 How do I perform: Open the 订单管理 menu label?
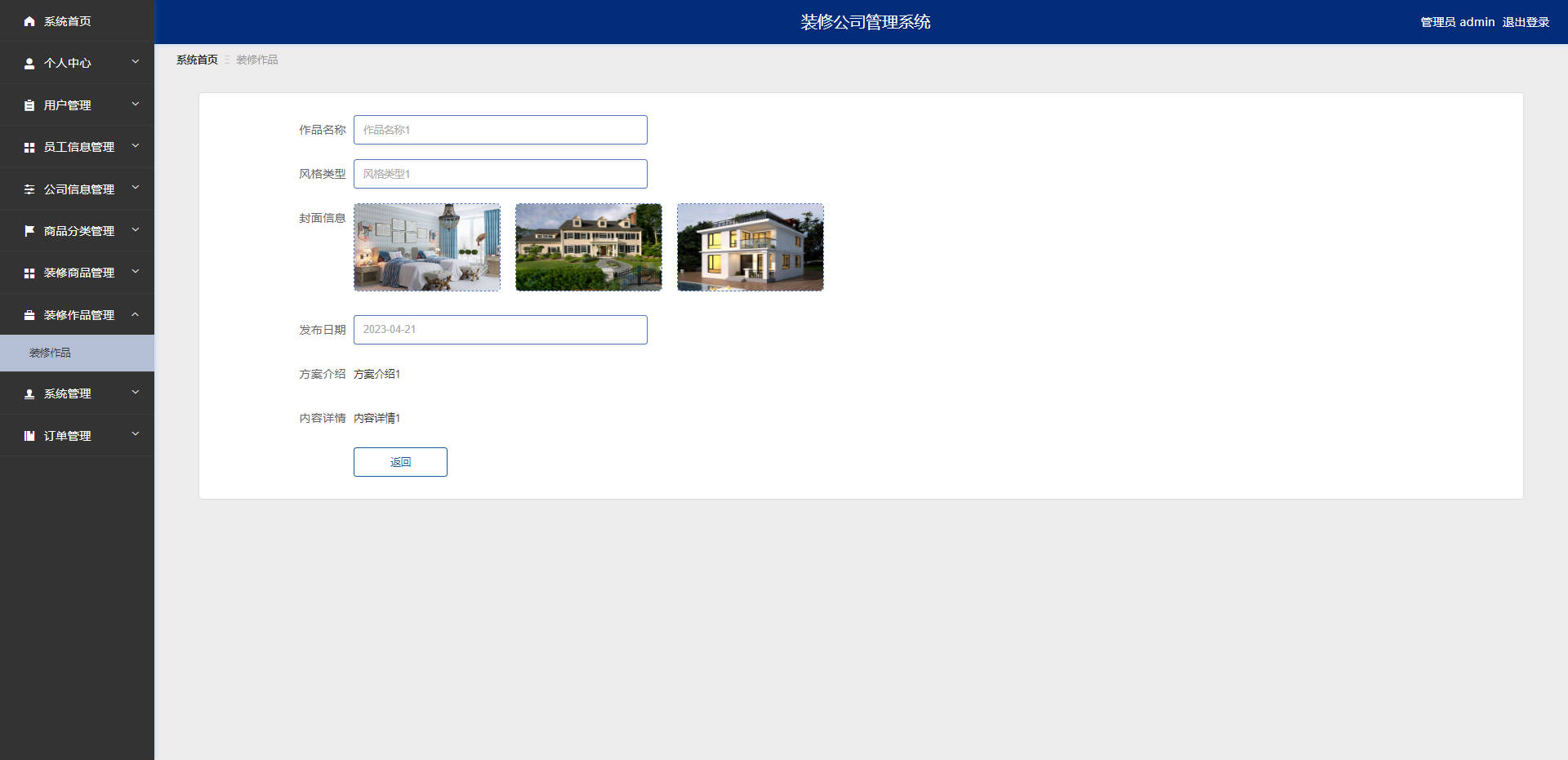68,436
